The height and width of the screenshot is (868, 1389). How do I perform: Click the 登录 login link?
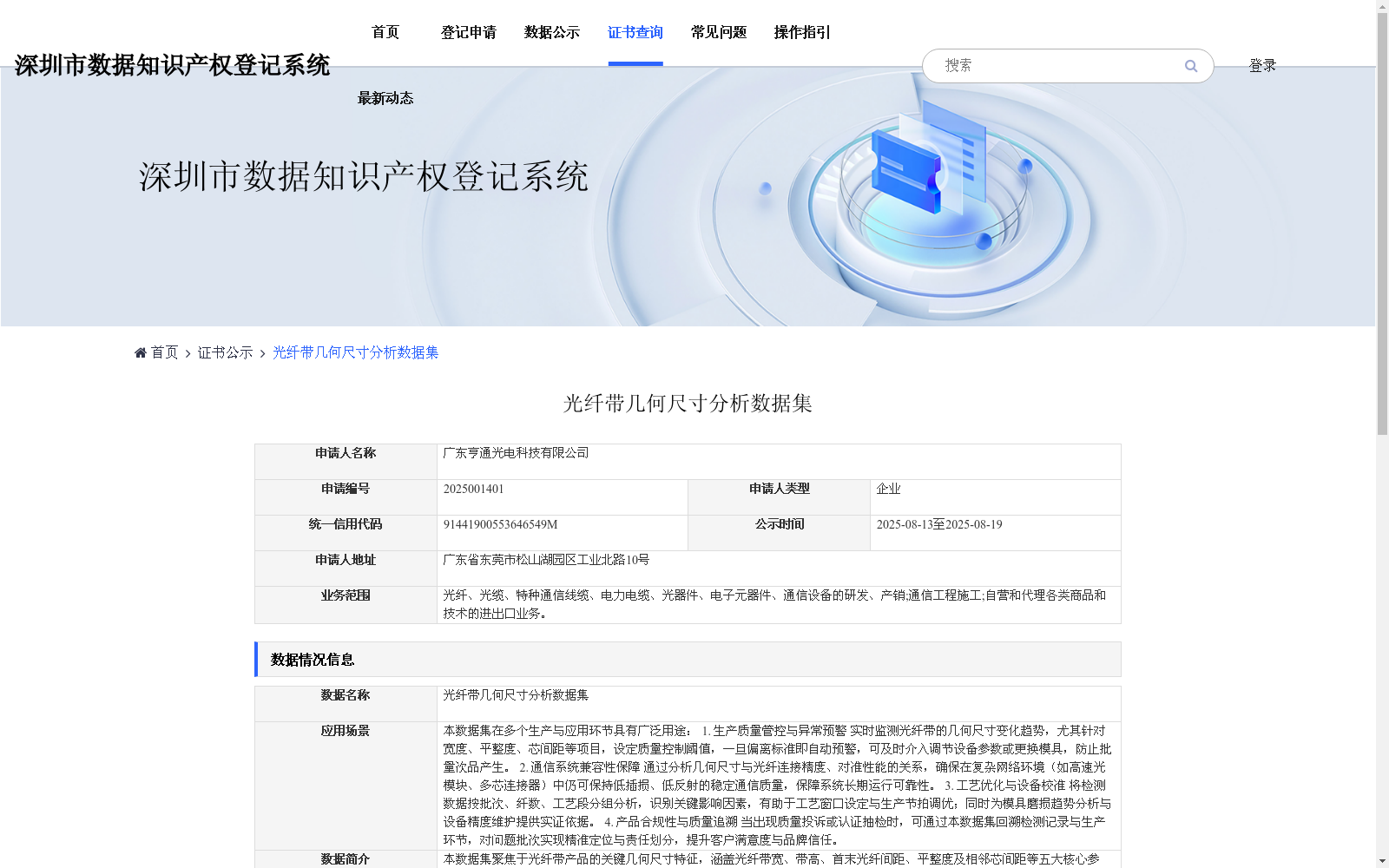[x=1262, y=66]
